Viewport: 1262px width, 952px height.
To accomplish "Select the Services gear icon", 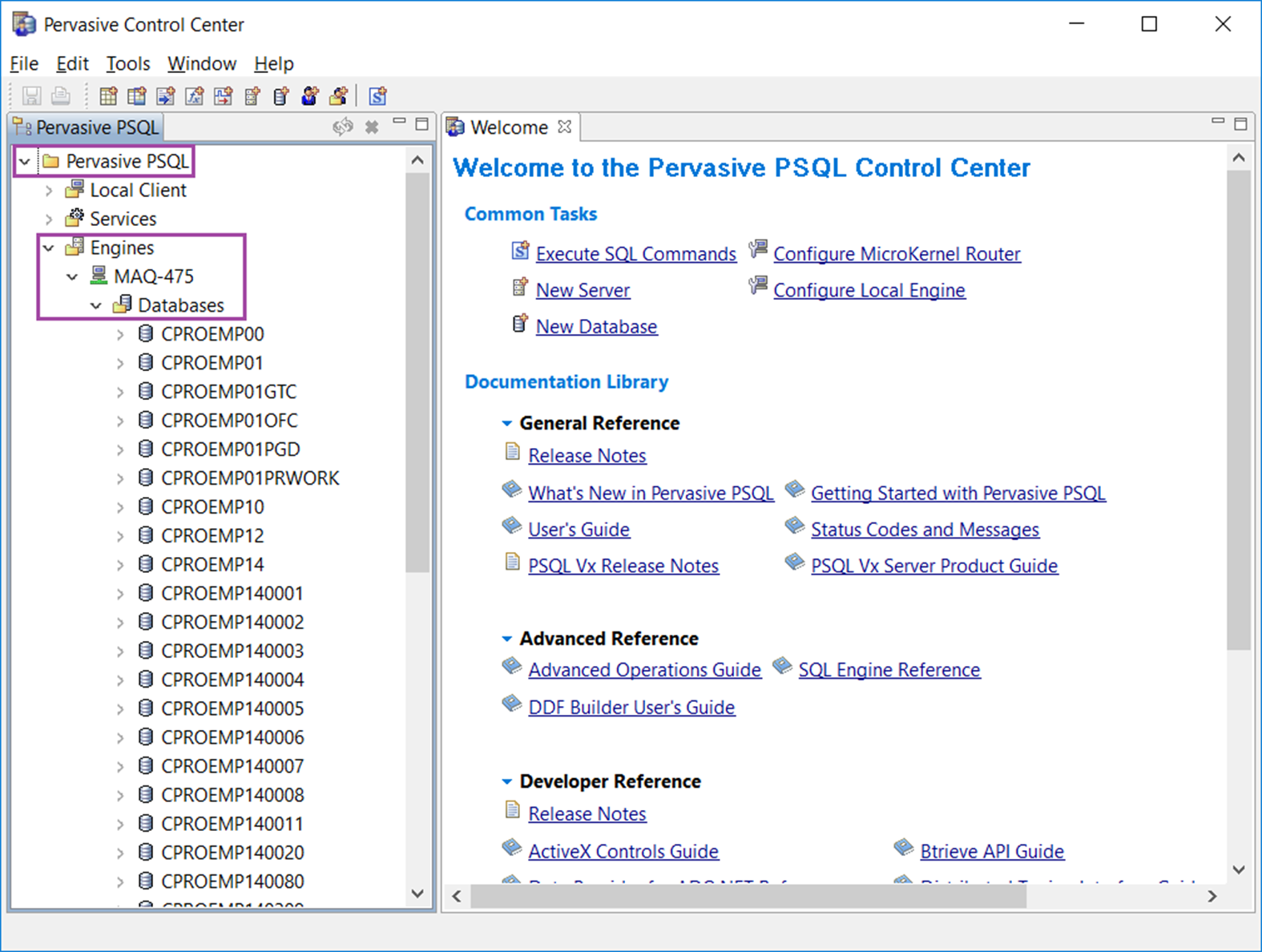I will click(75, 218).
